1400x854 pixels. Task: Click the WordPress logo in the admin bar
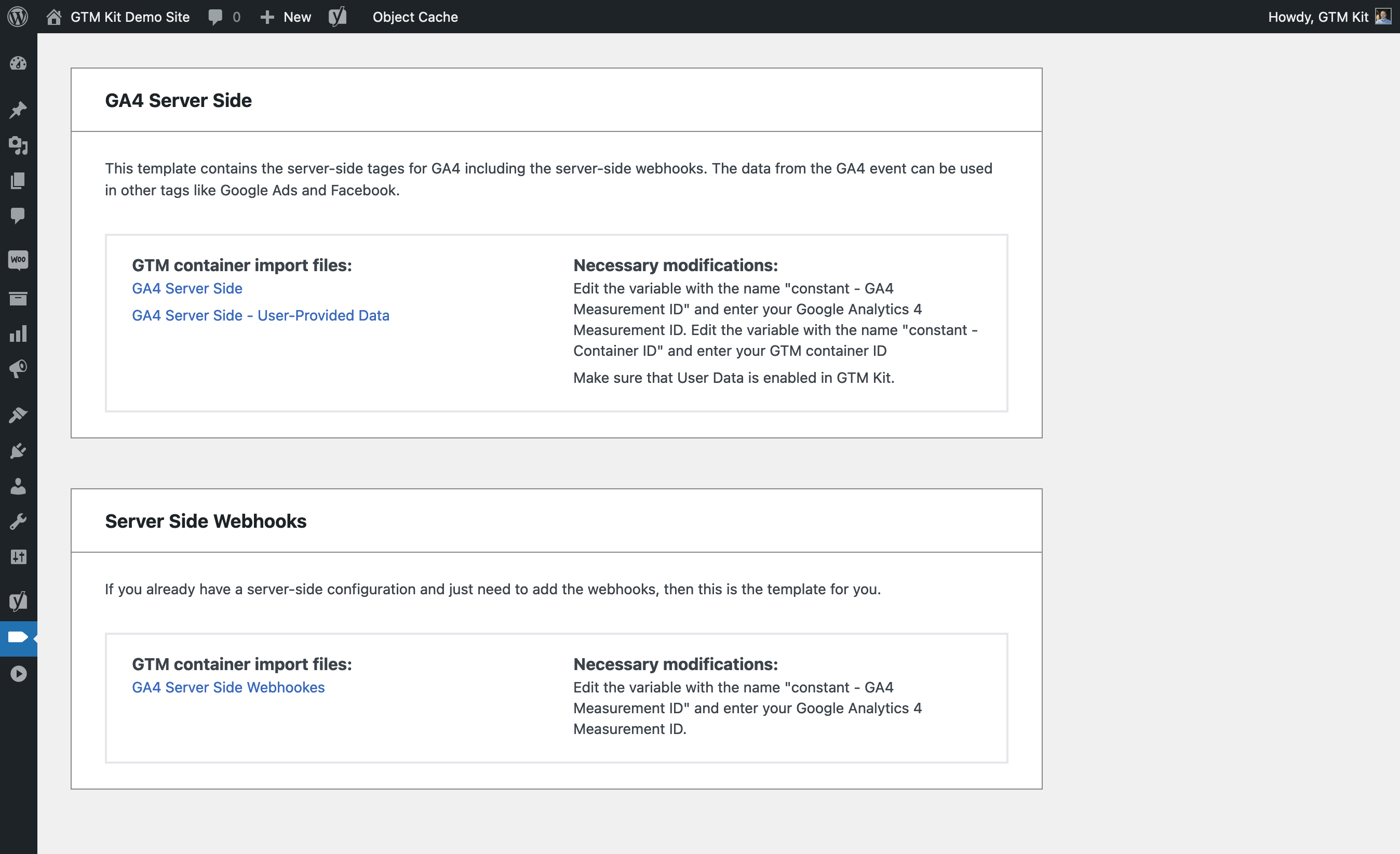pyautogui.click(x=19, y=17)
